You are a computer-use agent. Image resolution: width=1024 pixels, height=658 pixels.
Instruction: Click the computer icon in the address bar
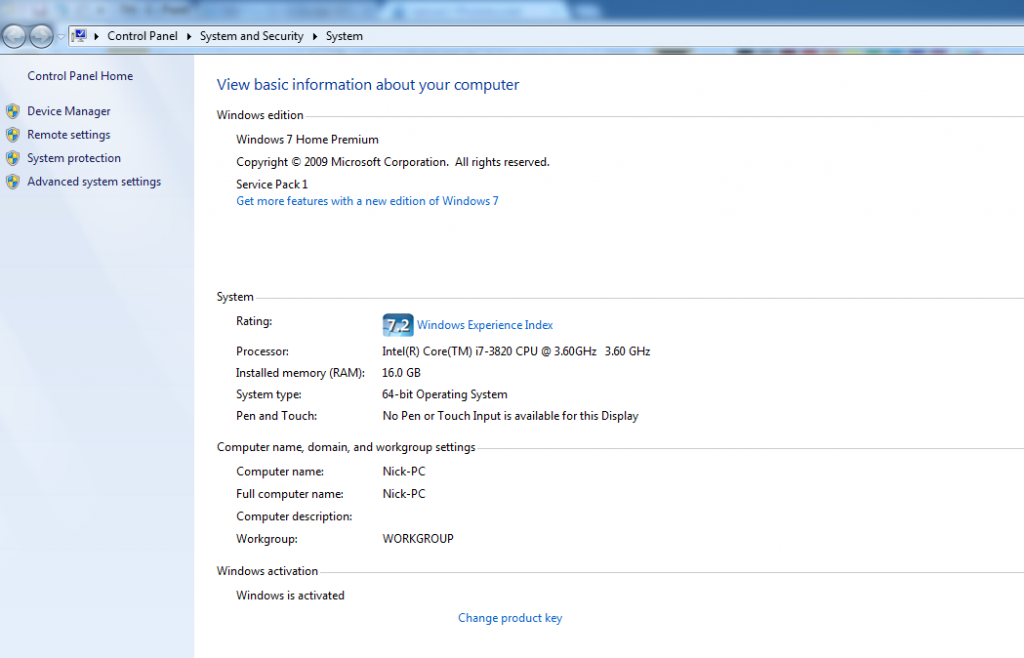point(79,36)
